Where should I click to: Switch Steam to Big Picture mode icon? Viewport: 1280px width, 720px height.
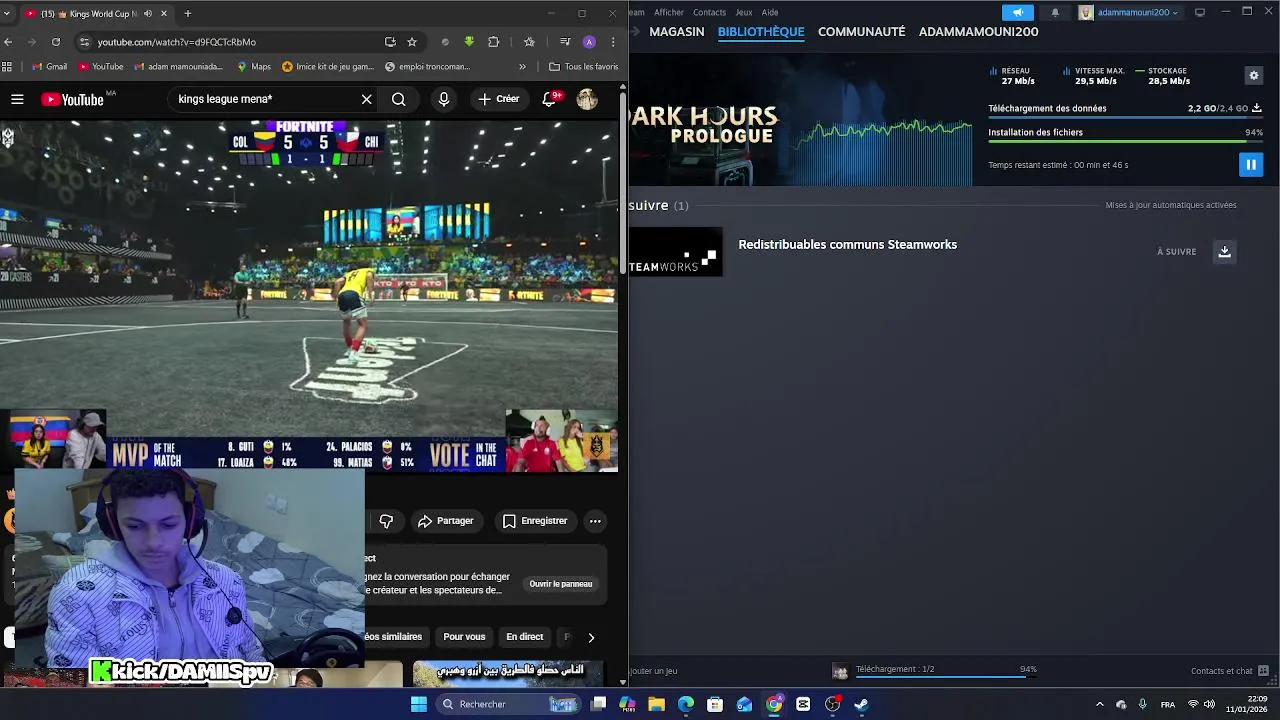1200,12
